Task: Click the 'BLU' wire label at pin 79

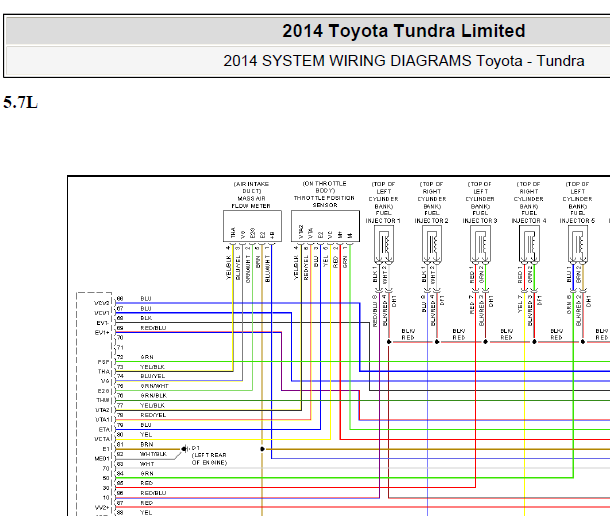Action: point(146,425)
